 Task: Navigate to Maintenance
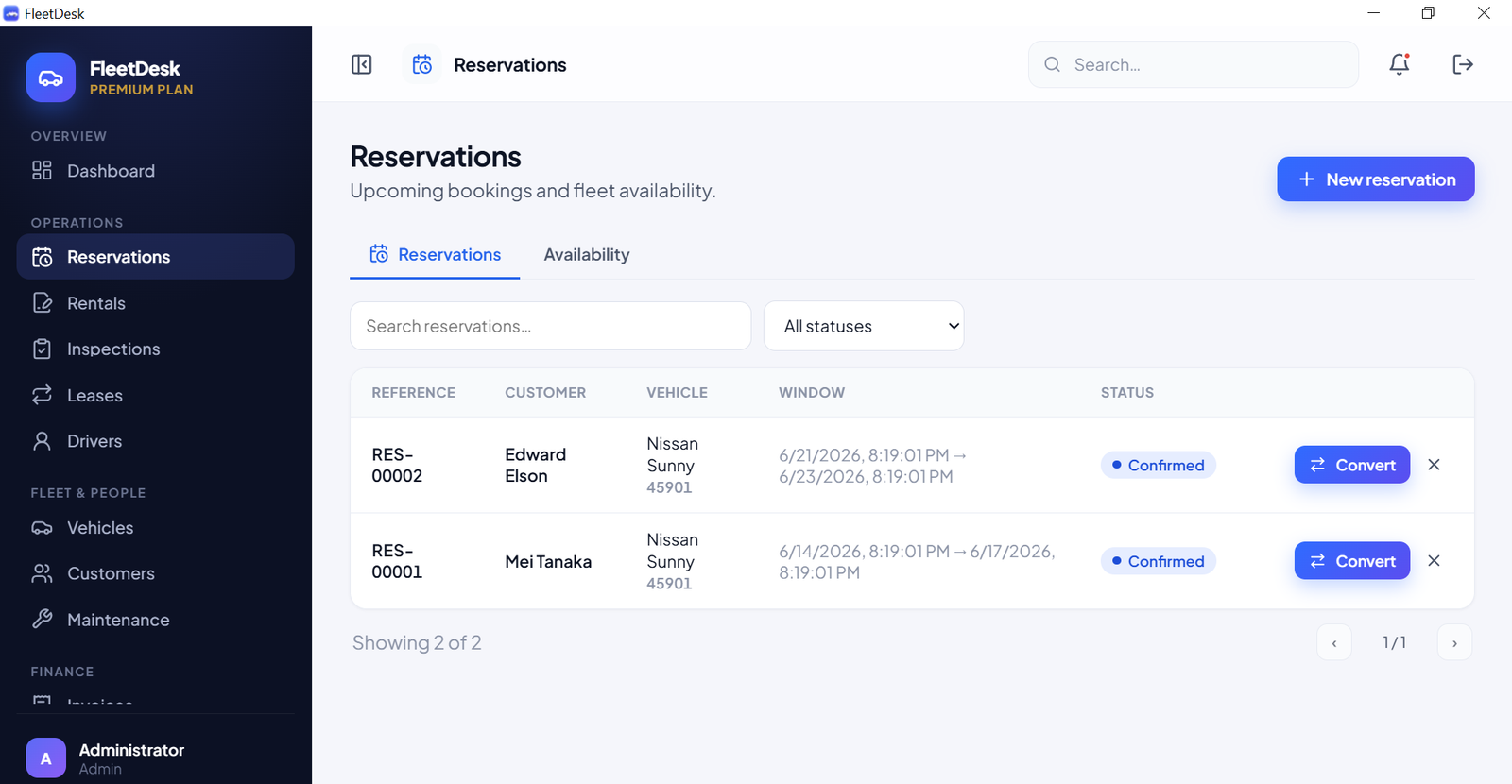156,620
